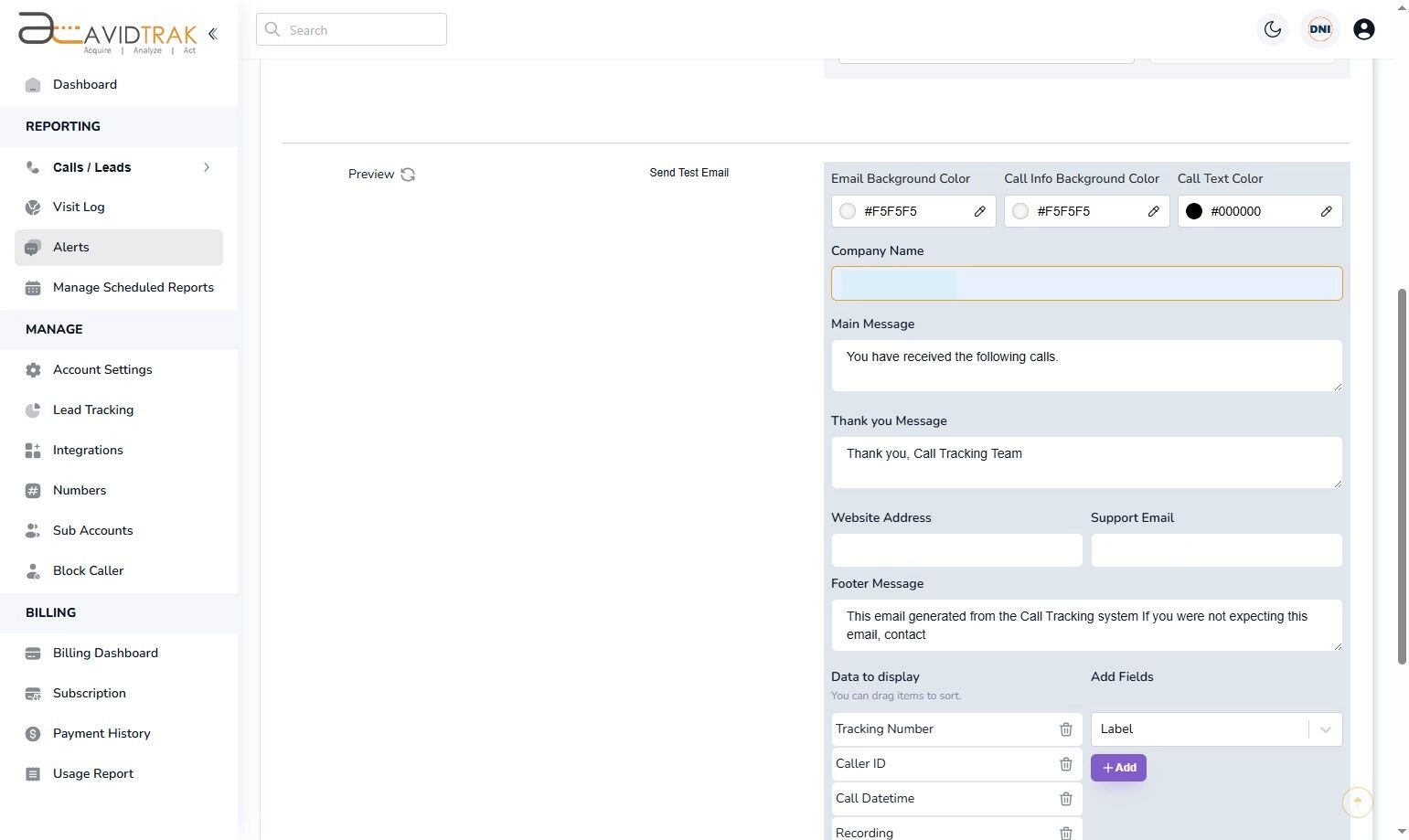The height and width of the screenshot is (840, 1409).
Task: Focus the Search input box
Action: click(x=351, y=29)
